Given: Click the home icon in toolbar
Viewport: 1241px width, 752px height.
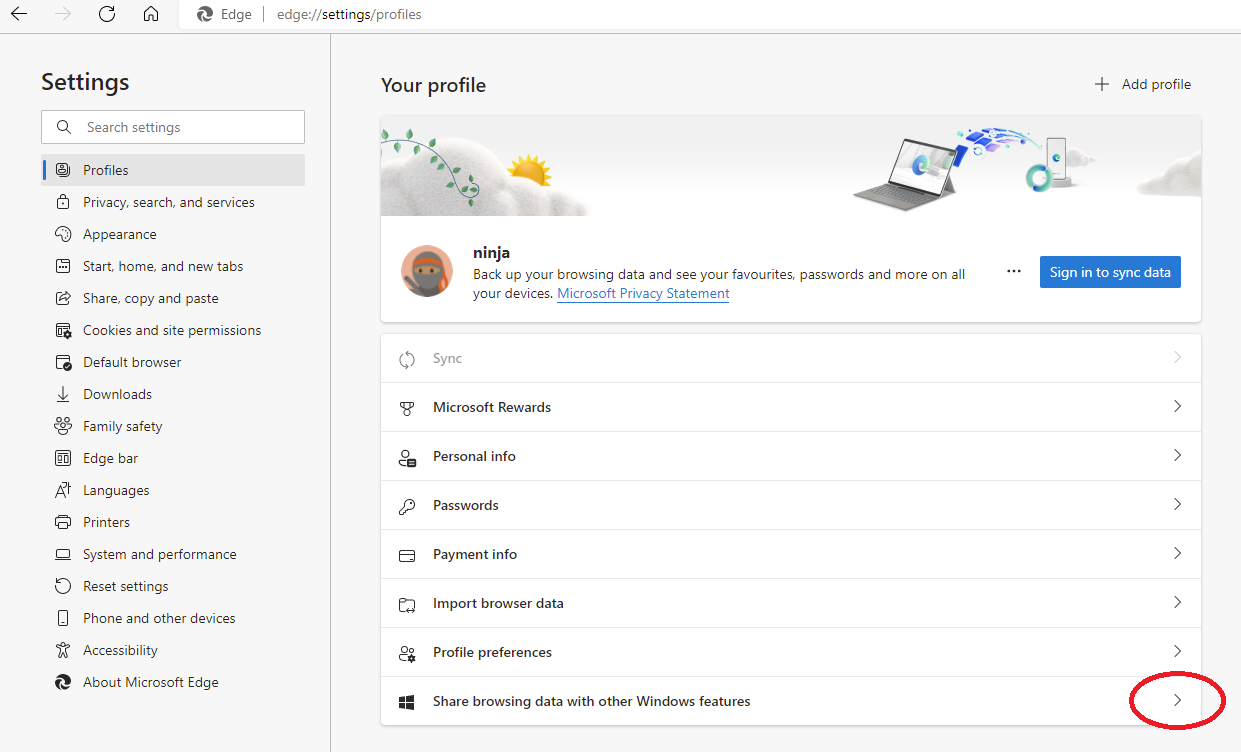Looking at the screenshot, I should [x=150, y=14].
